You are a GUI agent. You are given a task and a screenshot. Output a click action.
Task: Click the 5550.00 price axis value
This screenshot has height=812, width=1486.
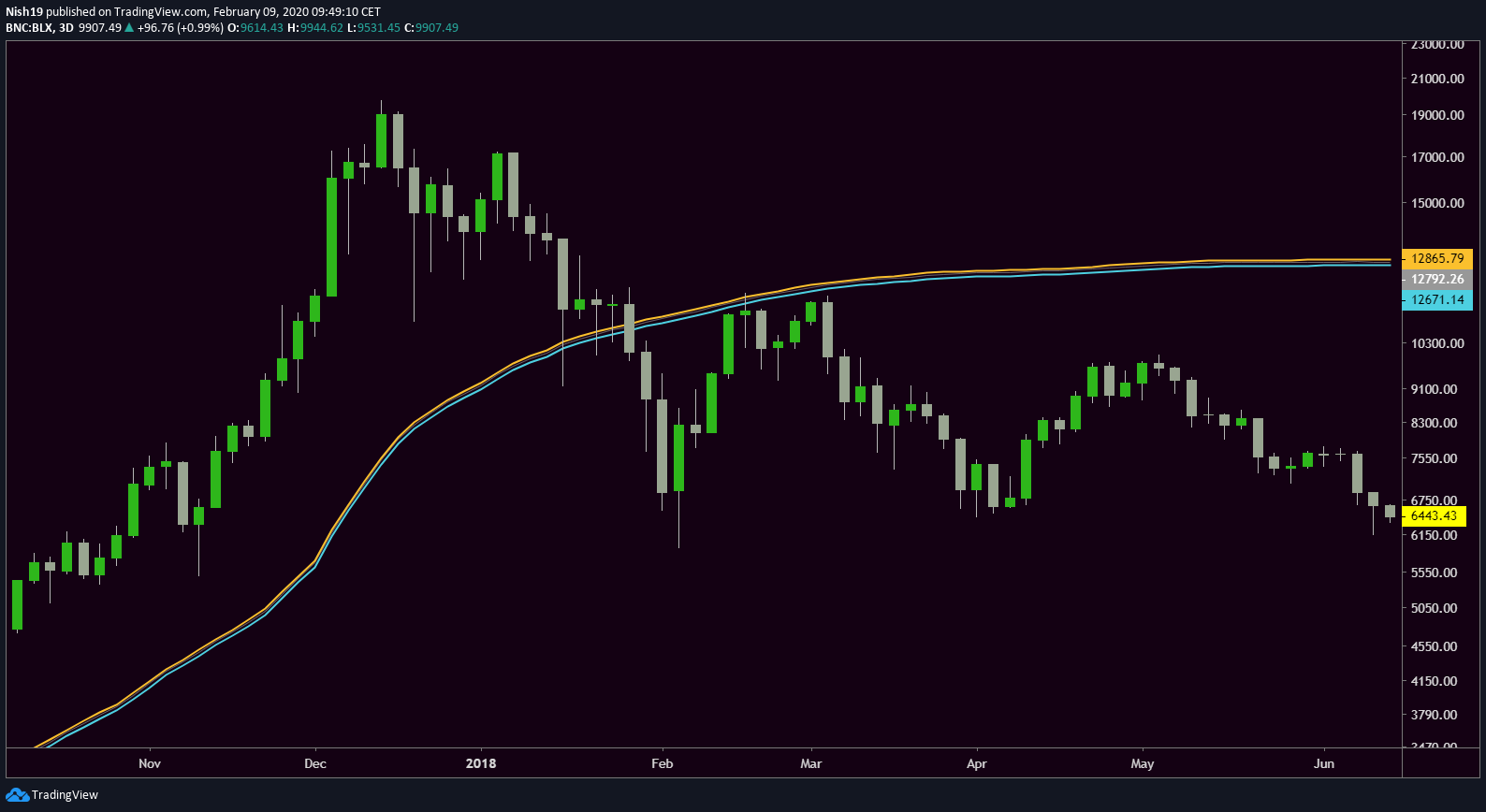point(1435,573)
